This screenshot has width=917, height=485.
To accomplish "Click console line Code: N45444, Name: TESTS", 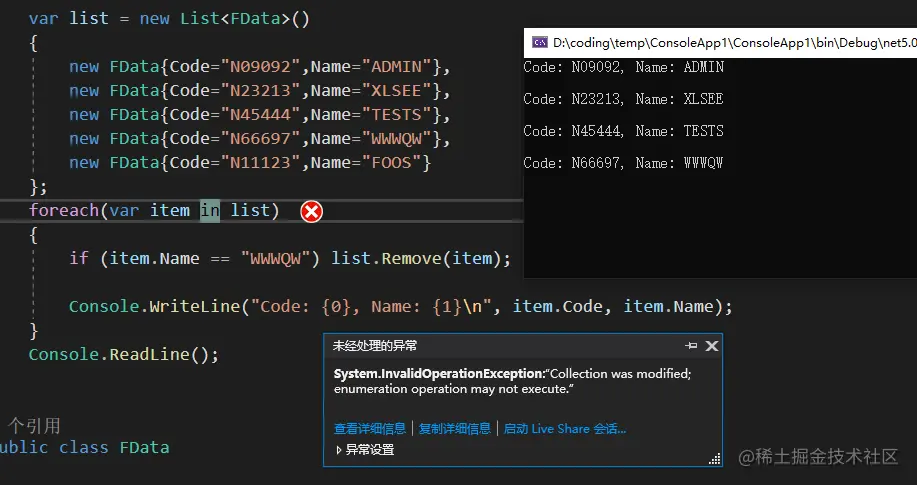I will click(x=623, y=131).
